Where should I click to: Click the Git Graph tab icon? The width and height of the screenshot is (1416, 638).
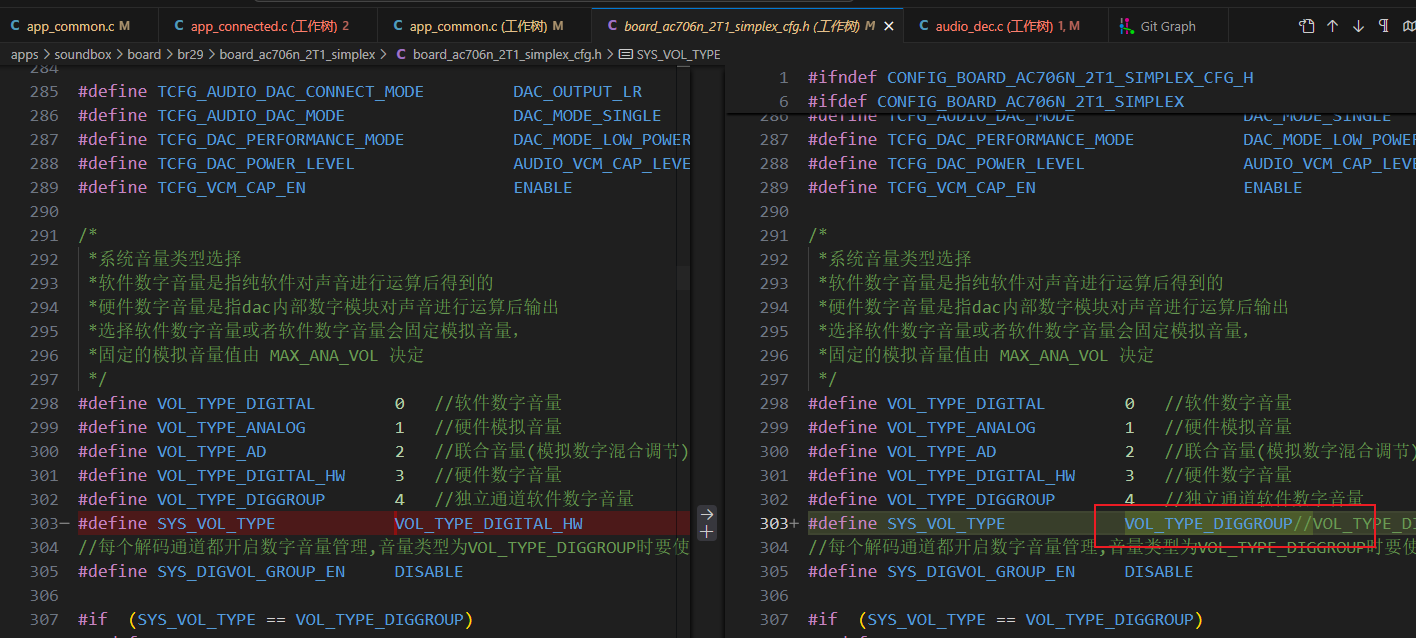[1126, 26]
